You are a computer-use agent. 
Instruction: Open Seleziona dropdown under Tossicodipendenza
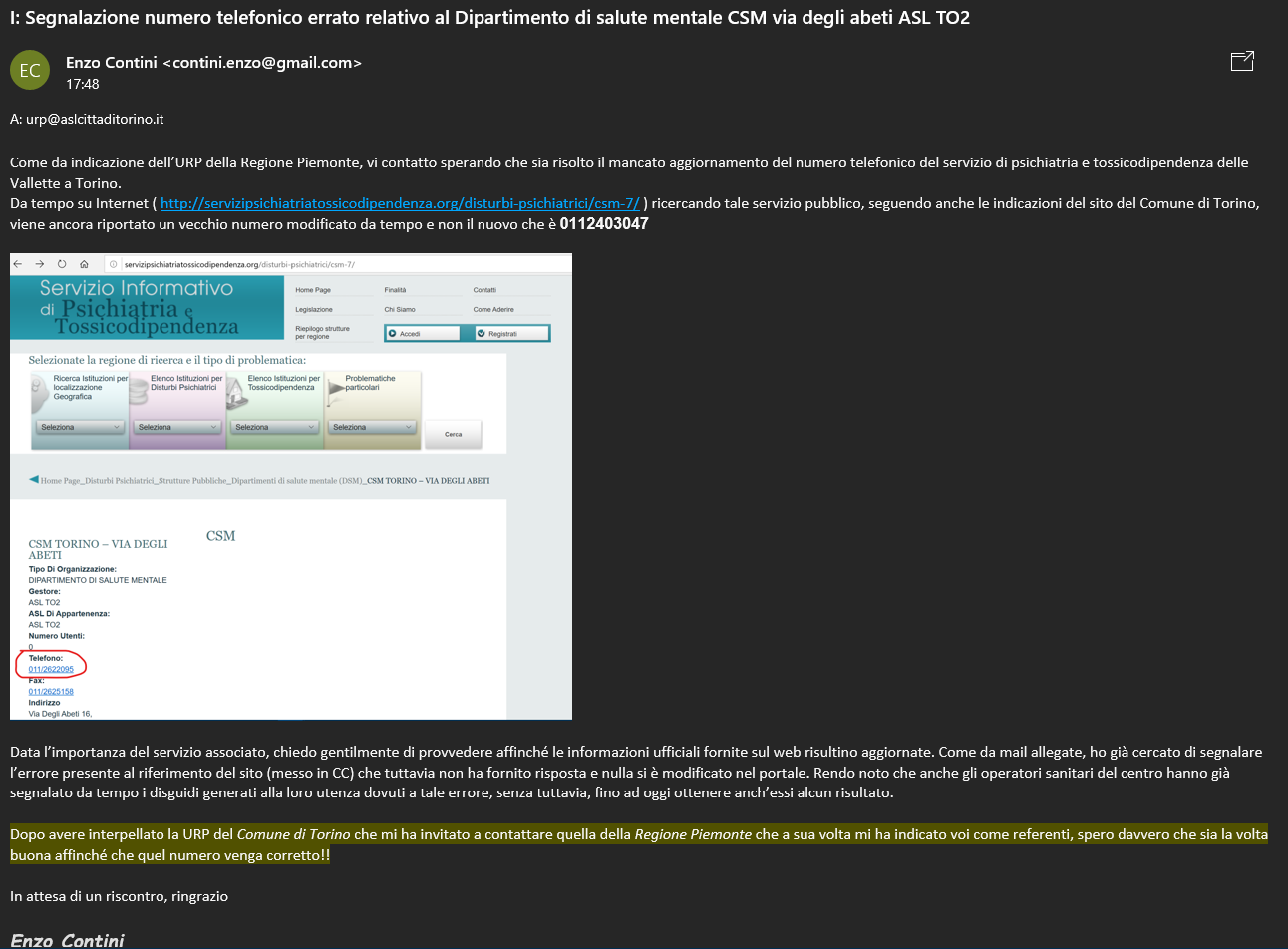[x=275, y=427]
